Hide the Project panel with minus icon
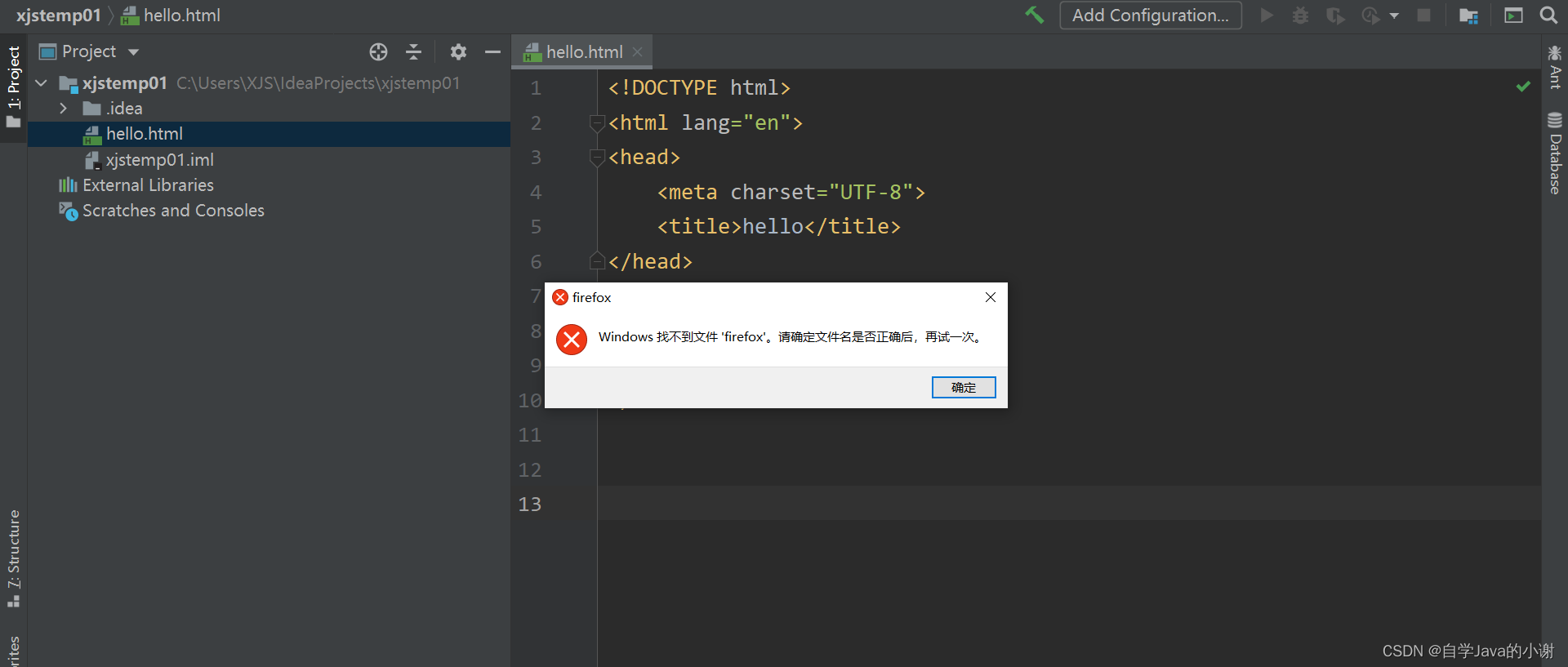Screen dimensions: 1568x667 tap(492, 52)
